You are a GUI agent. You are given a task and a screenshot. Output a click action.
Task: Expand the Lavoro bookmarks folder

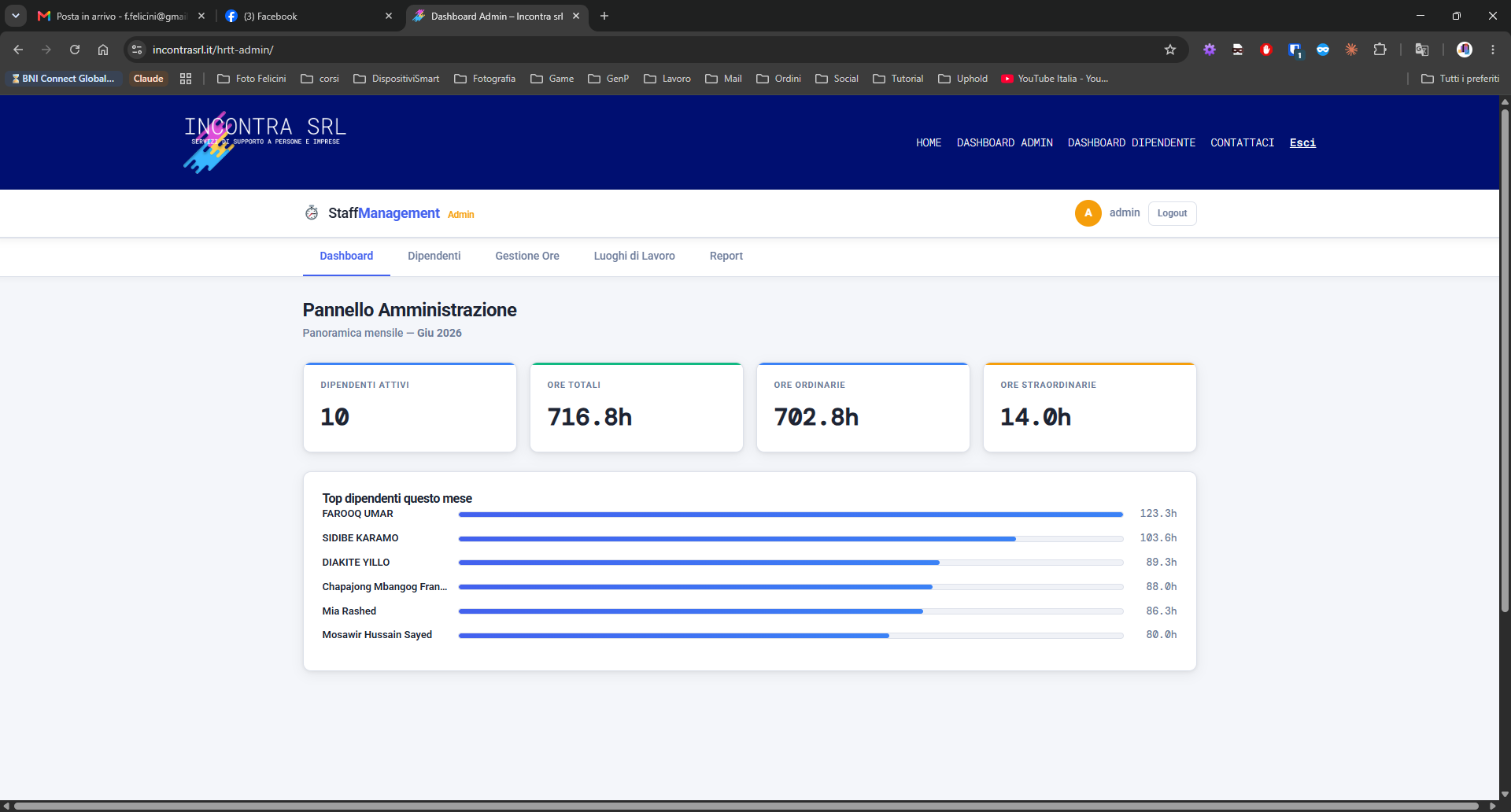tap(667, 79)
